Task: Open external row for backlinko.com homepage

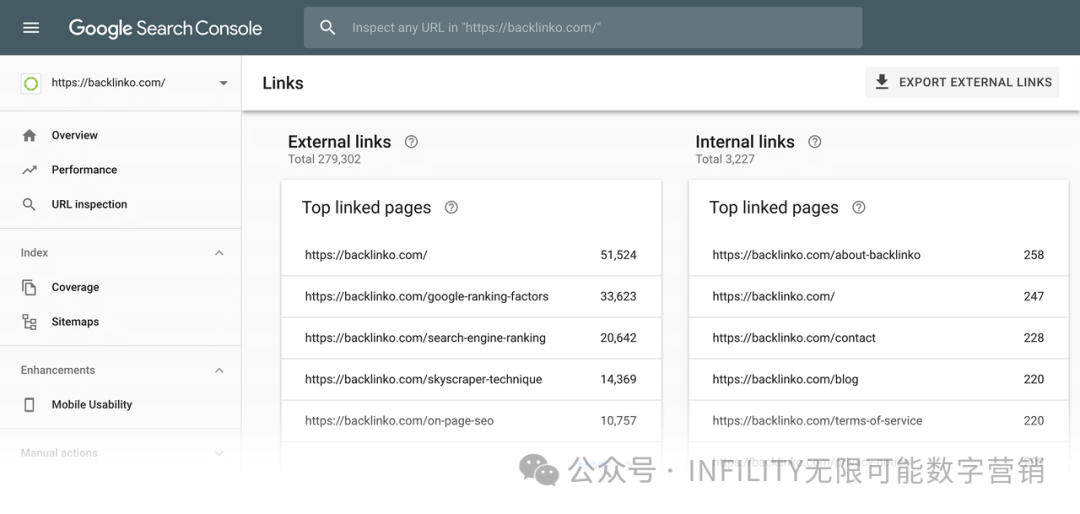Action: [471, 255]
